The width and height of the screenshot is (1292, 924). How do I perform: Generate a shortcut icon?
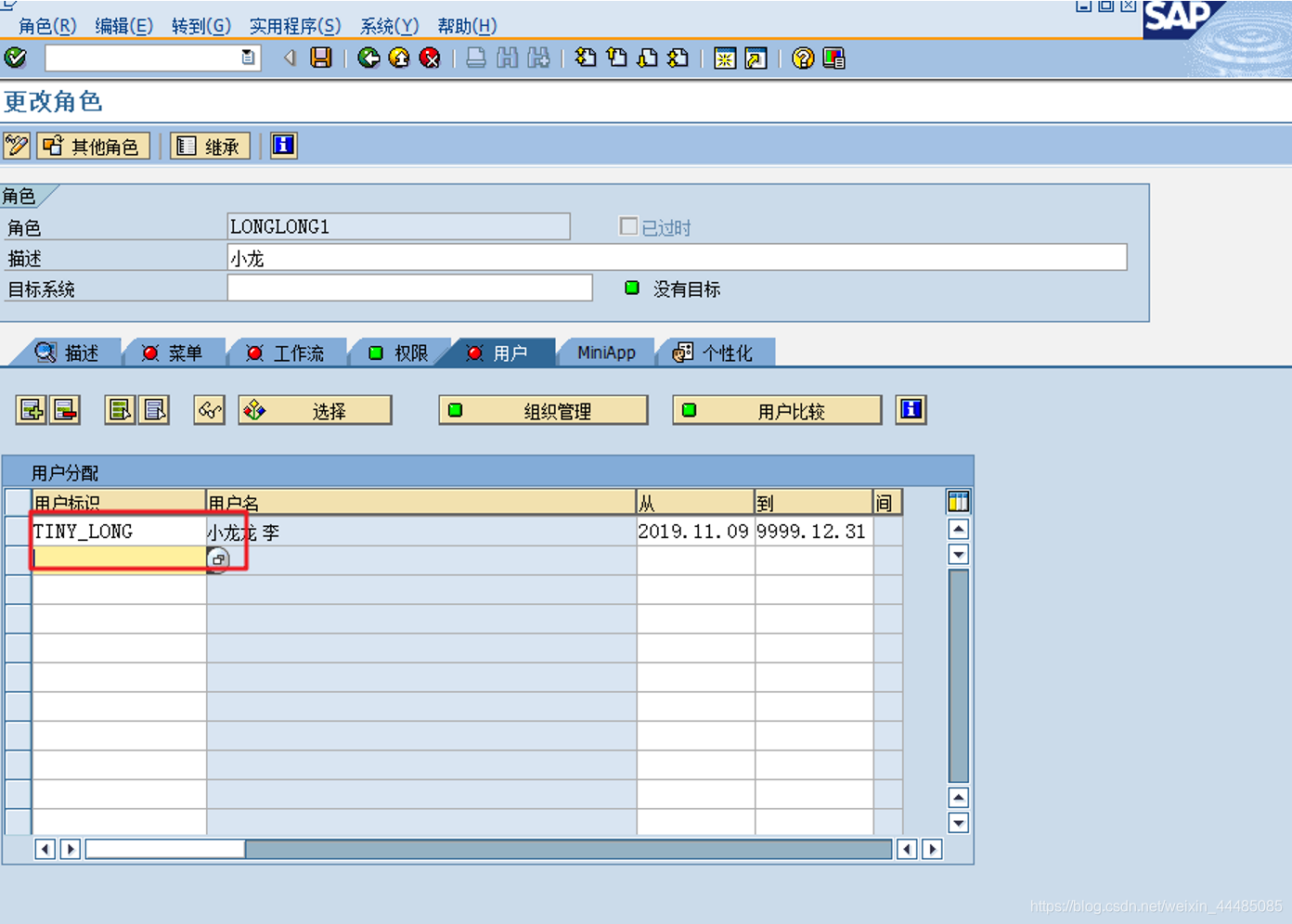click(756, 58)
